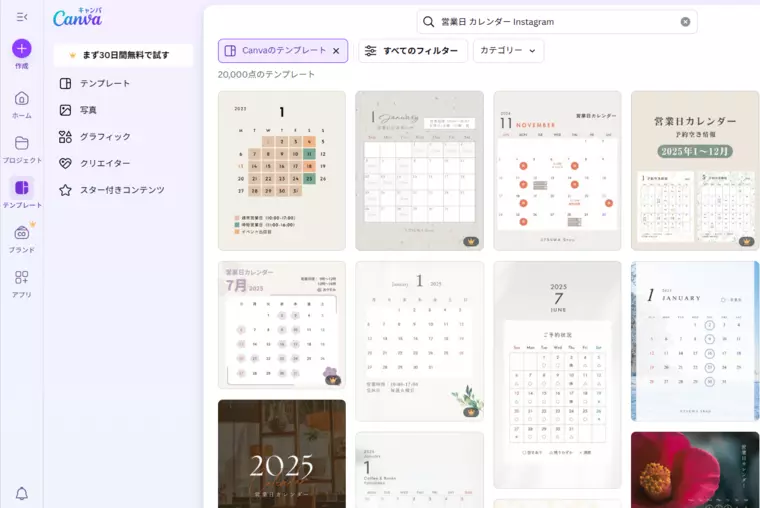Viewport: 760px width, 508px height.
Task: Collapse the sidebar menu icon
Action: (x=22, y=17)
